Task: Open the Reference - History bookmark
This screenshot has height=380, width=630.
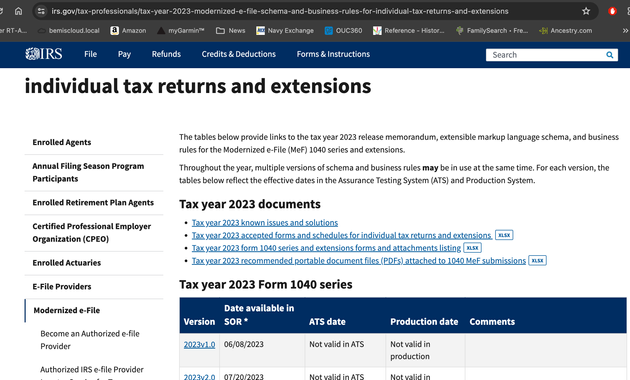Action: click(x=409, y=31)
